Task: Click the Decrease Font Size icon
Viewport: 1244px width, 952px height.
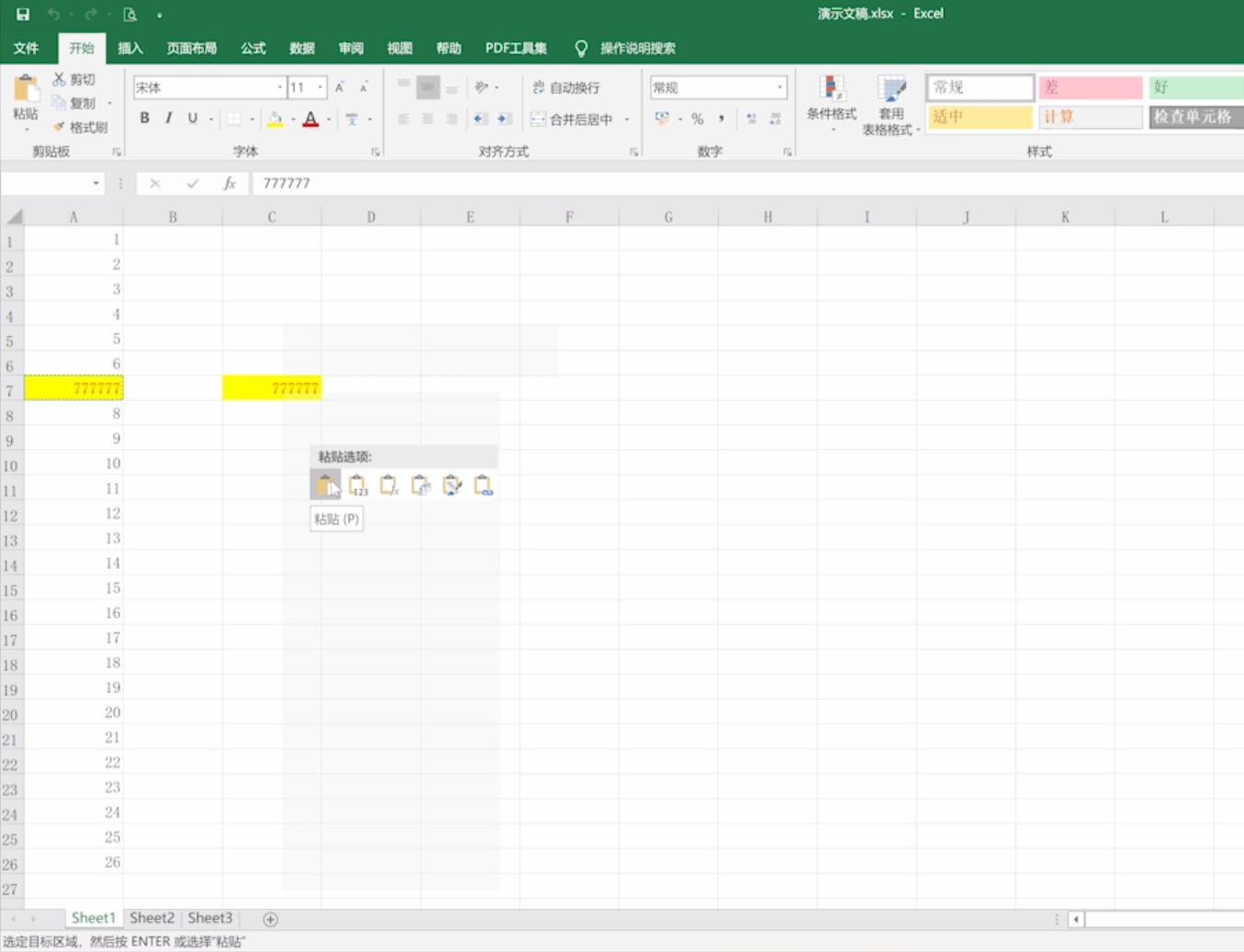Action: pyautogui.click(x=364, y=87)
